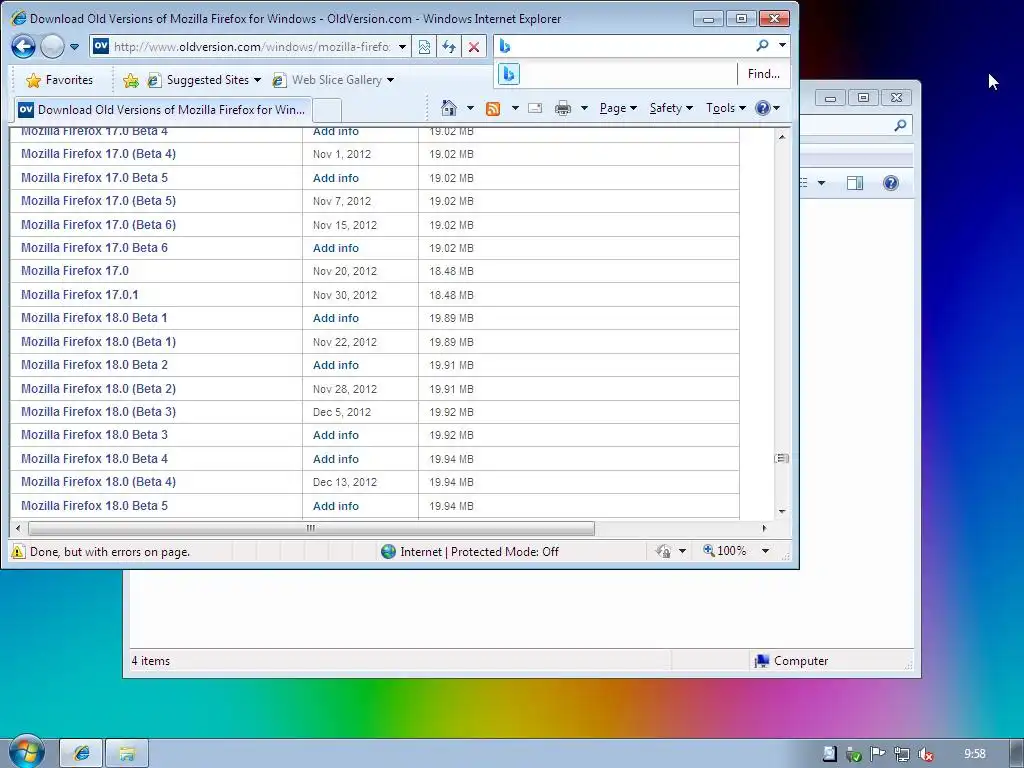Click Add info for Firefox 18.0 Beta 1
The image size is (1024, 768).
tap(336, 318)
